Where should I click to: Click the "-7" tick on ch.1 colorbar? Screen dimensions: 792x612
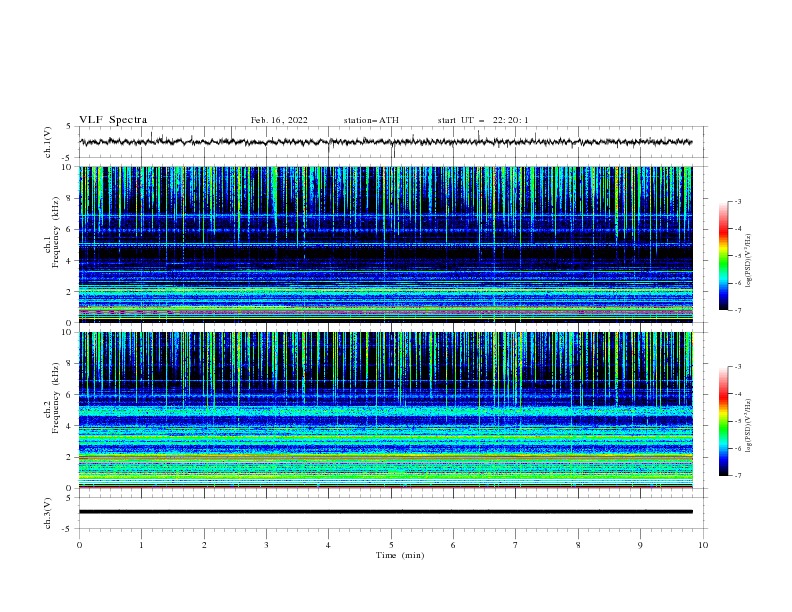pyautogui.click(x=737, y=310)
